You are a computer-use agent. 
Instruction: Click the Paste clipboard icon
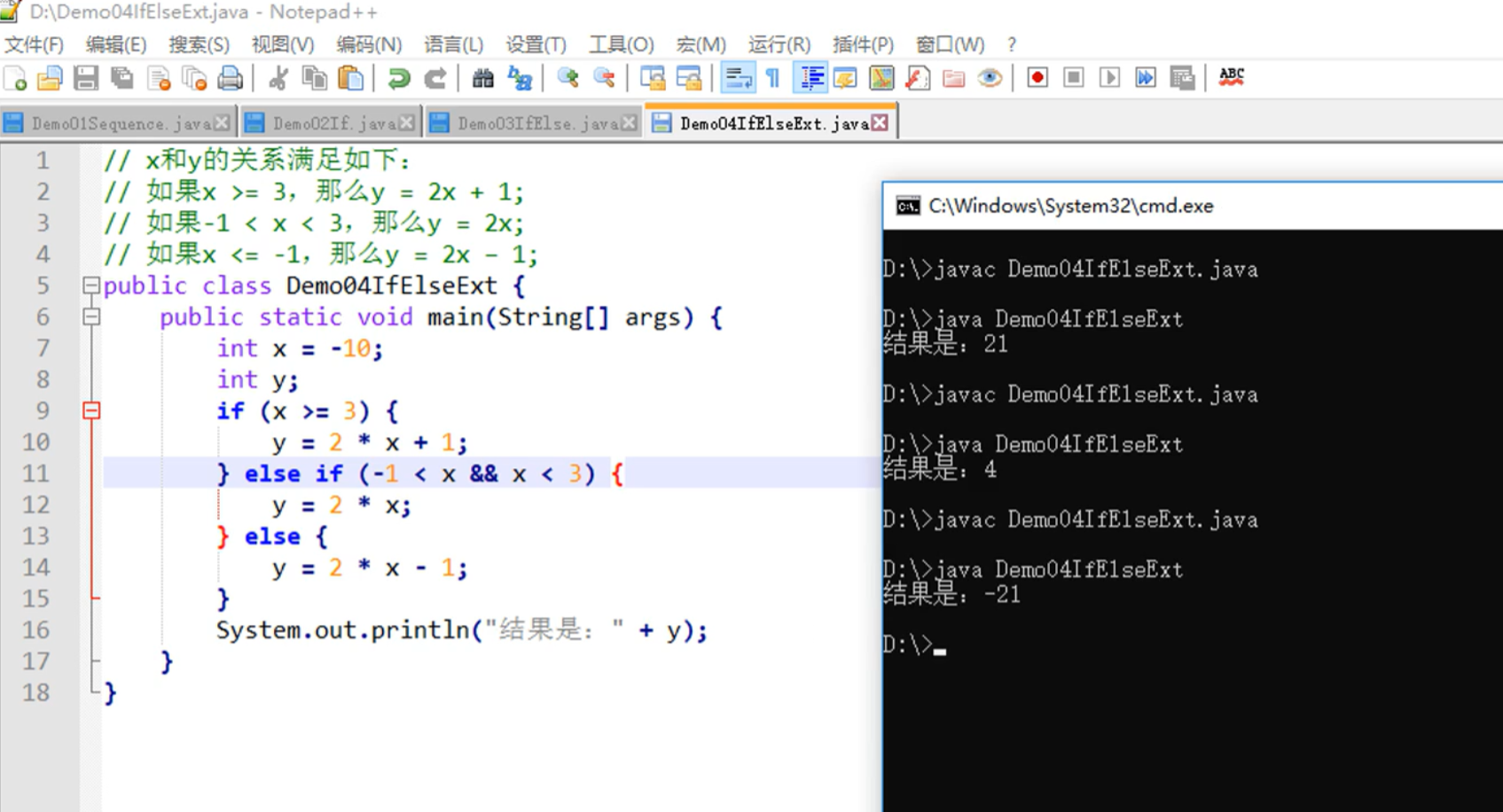[x=351, y=79]
